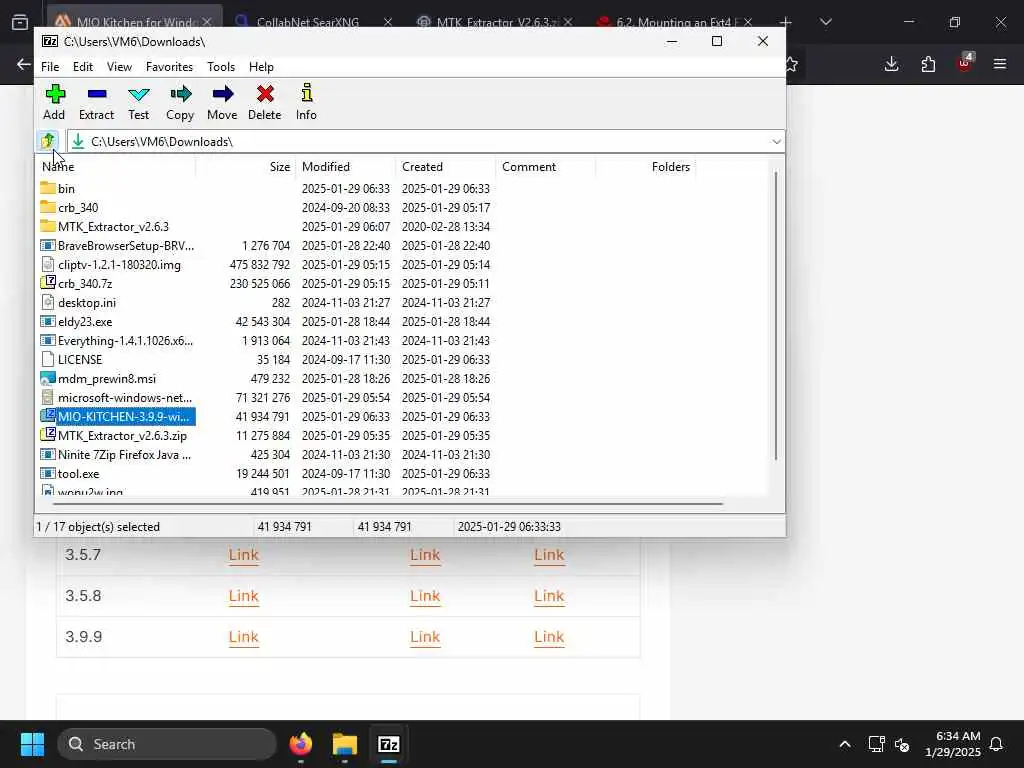Click last Link in the 3.5.7 row
Screen dimensions: 1024x768
click(549, 555)
